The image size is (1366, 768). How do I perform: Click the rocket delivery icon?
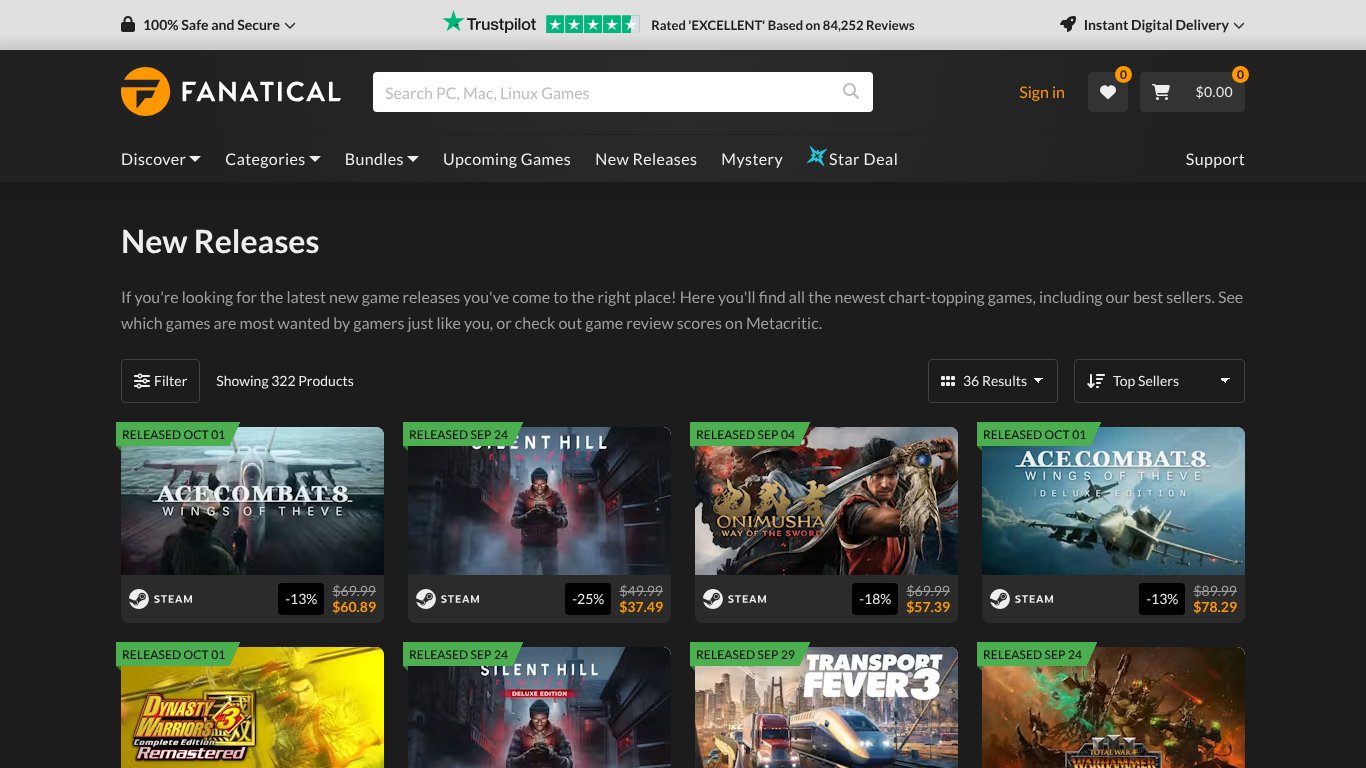[1068, 24]
